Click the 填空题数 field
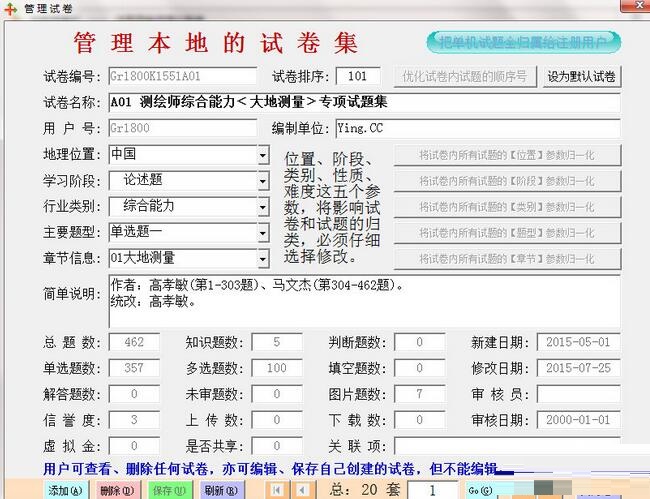650x499 pixels. pos(420,368)
